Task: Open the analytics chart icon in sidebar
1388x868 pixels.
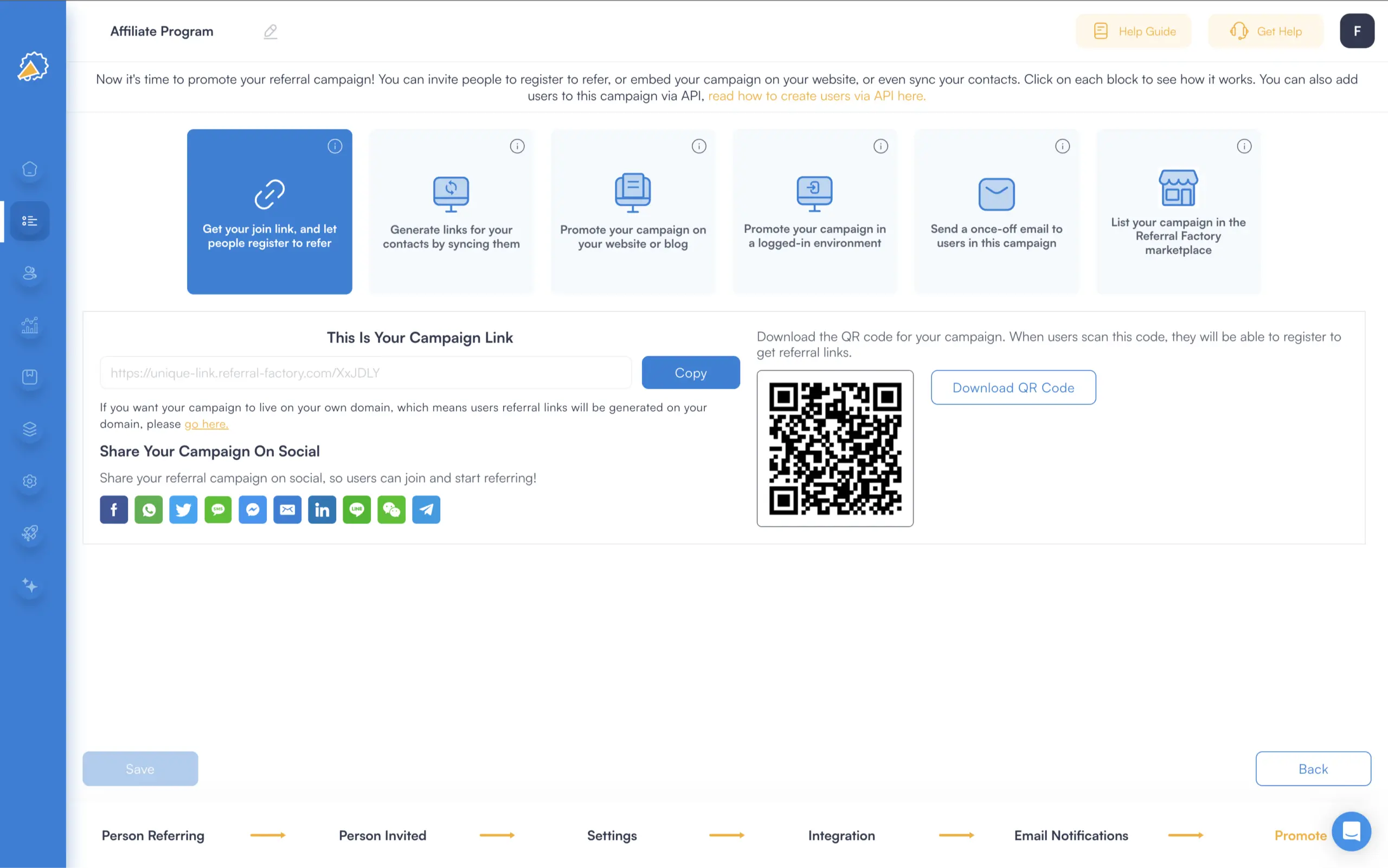Action: click(30, 325)
